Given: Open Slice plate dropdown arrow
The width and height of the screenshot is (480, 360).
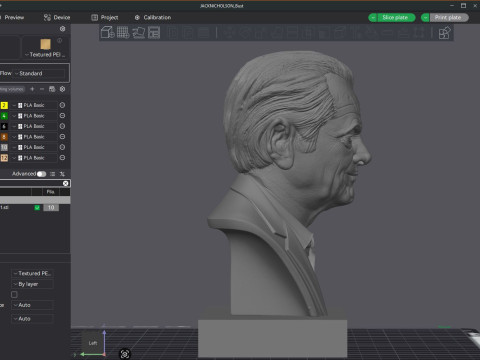Looking at the screenshot, I should tap(373, 18).
